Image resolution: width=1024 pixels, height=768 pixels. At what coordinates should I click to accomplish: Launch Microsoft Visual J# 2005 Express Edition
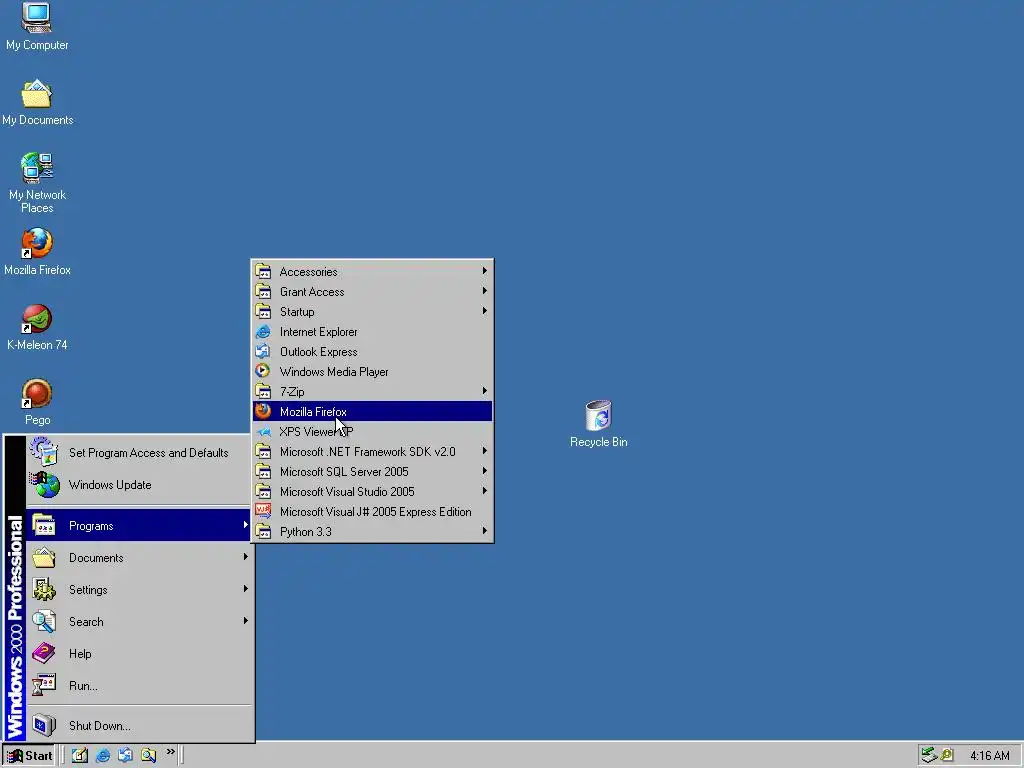click(372, 511)
